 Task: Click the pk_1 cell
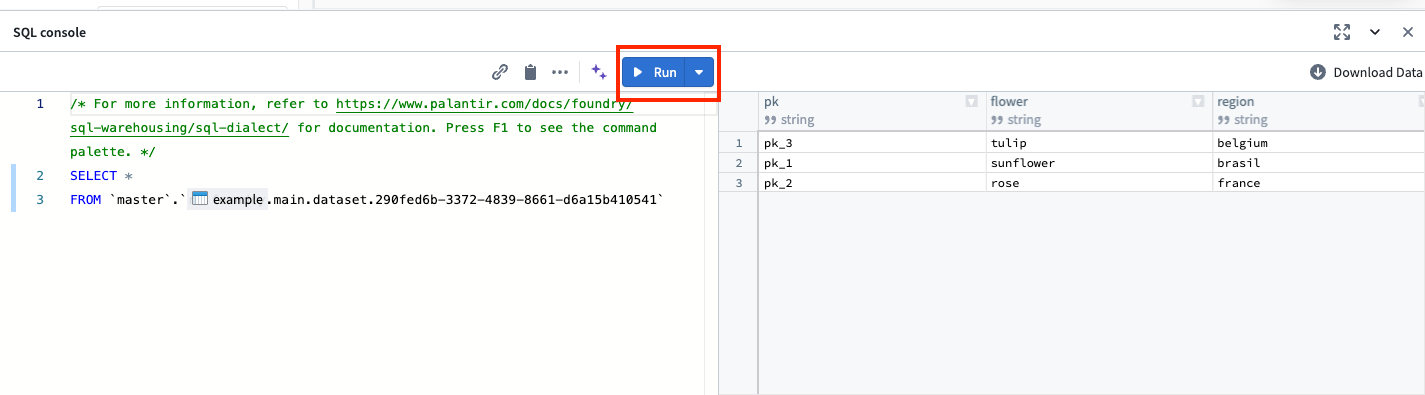click(871, 163)
